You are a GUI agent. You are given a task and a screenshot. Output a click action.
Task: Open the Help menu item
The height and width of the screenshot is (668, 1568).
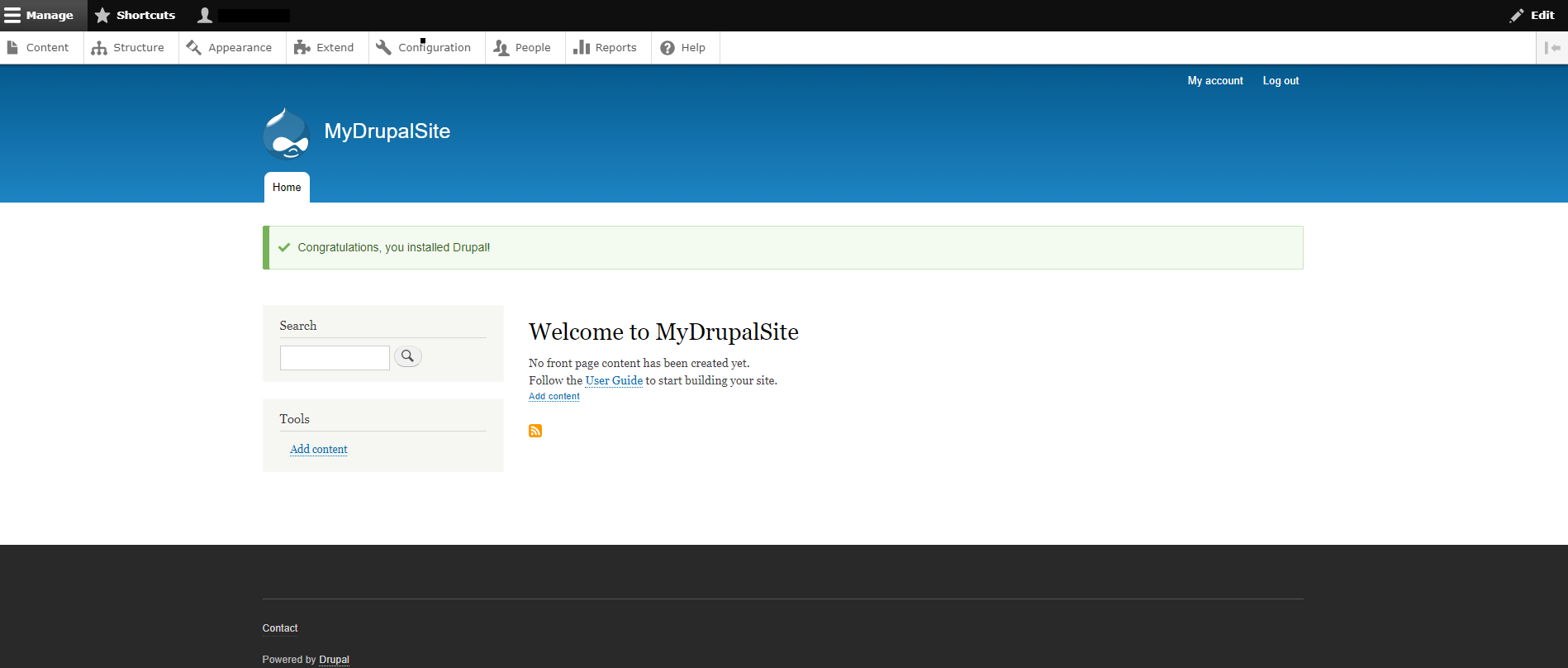pos(683,48)
